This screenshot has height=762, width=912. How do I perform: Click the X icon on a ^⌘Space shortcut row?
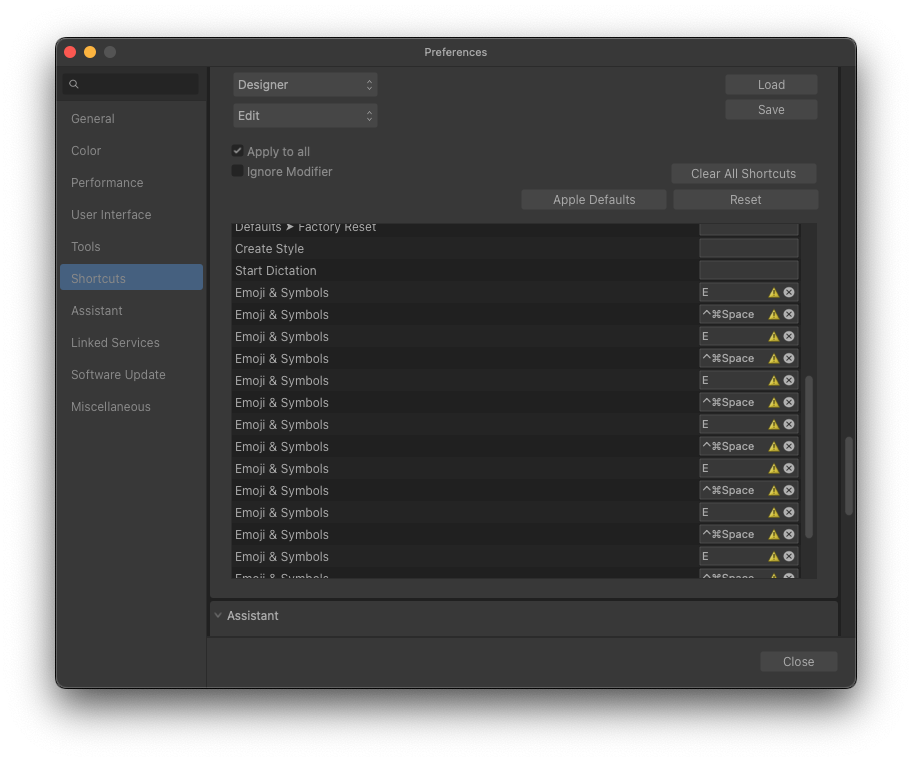(789, 314)
